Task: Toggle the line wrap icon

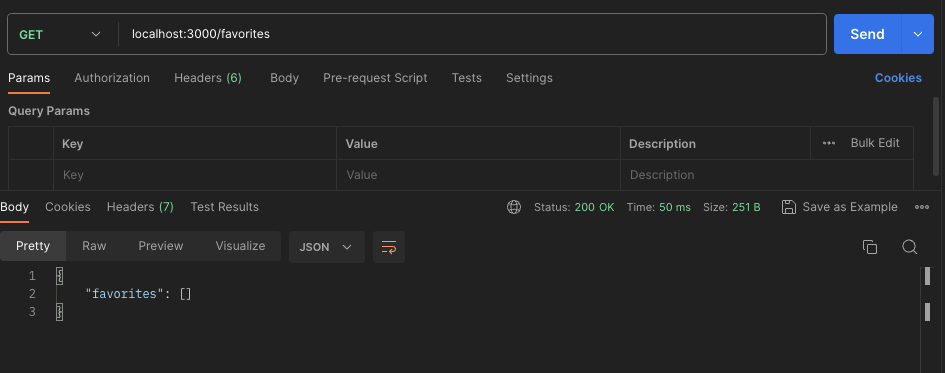Action: pos(389,247)
